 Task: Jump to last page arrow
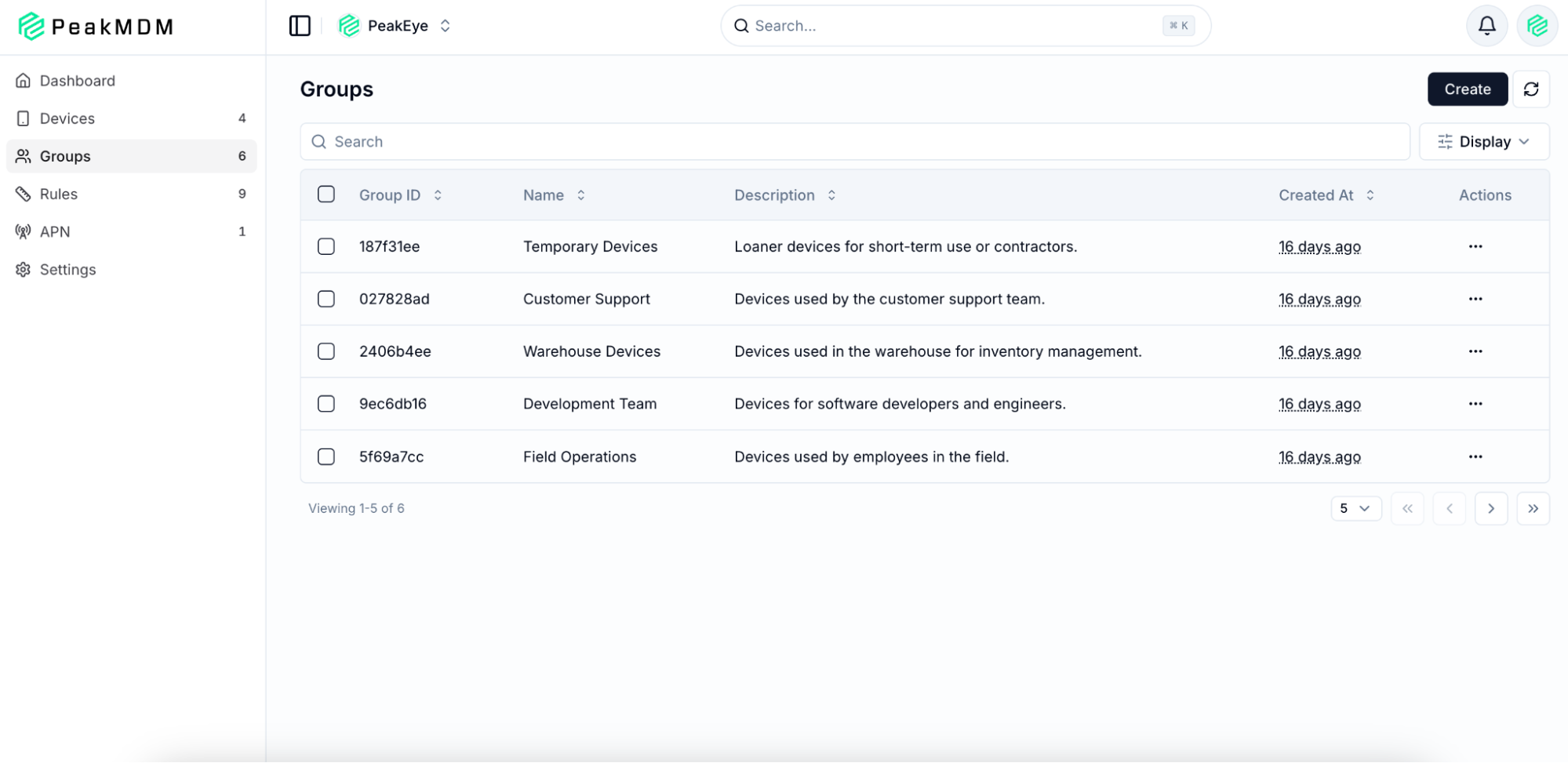(1533, 508)
